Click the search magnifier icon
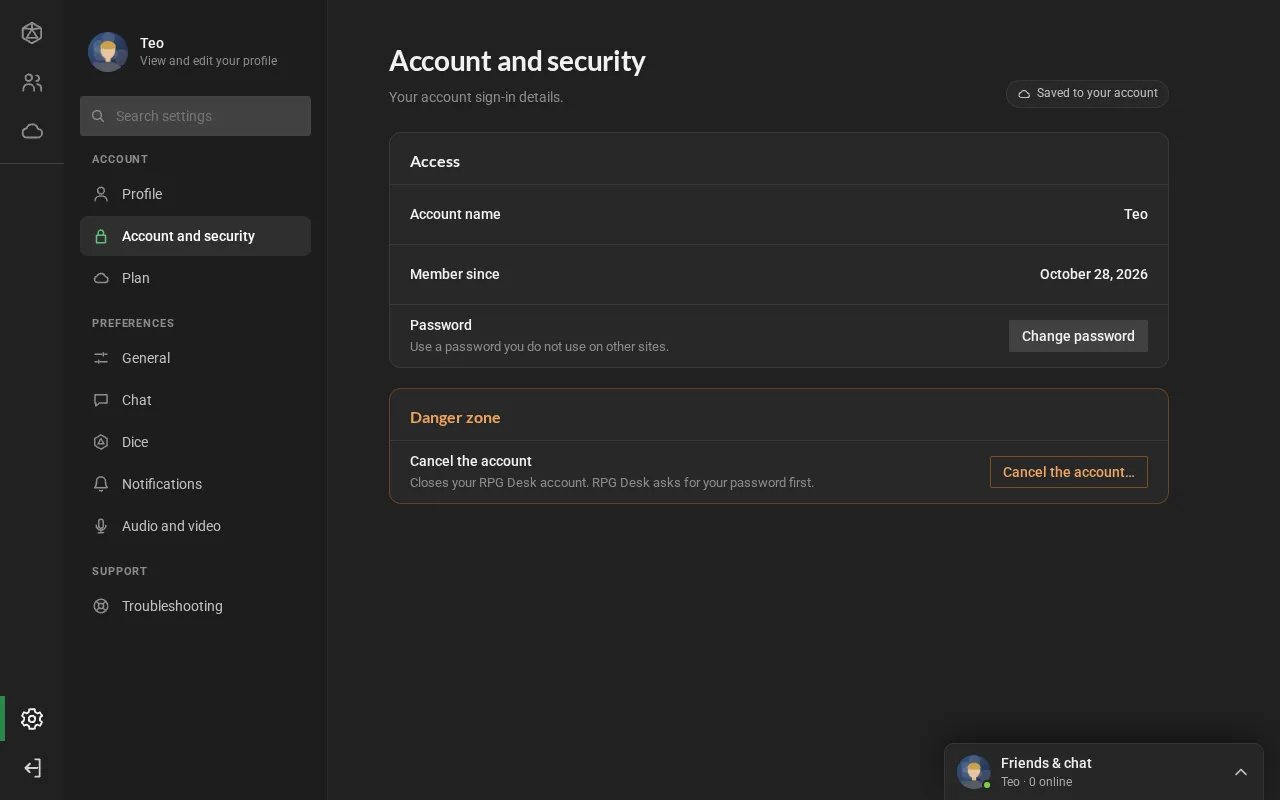 click(x=98, y=116)
